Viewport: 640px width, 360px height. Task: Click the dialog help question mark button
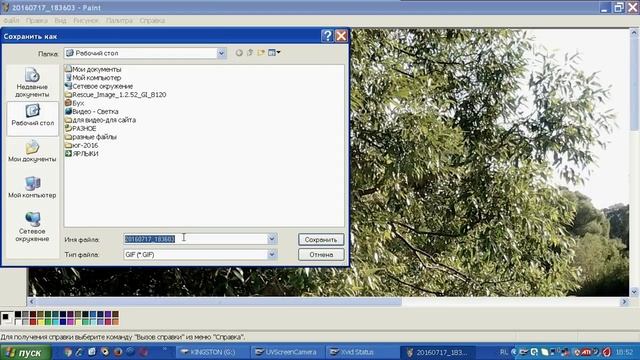pyautogui.click(x=327, y=36)
